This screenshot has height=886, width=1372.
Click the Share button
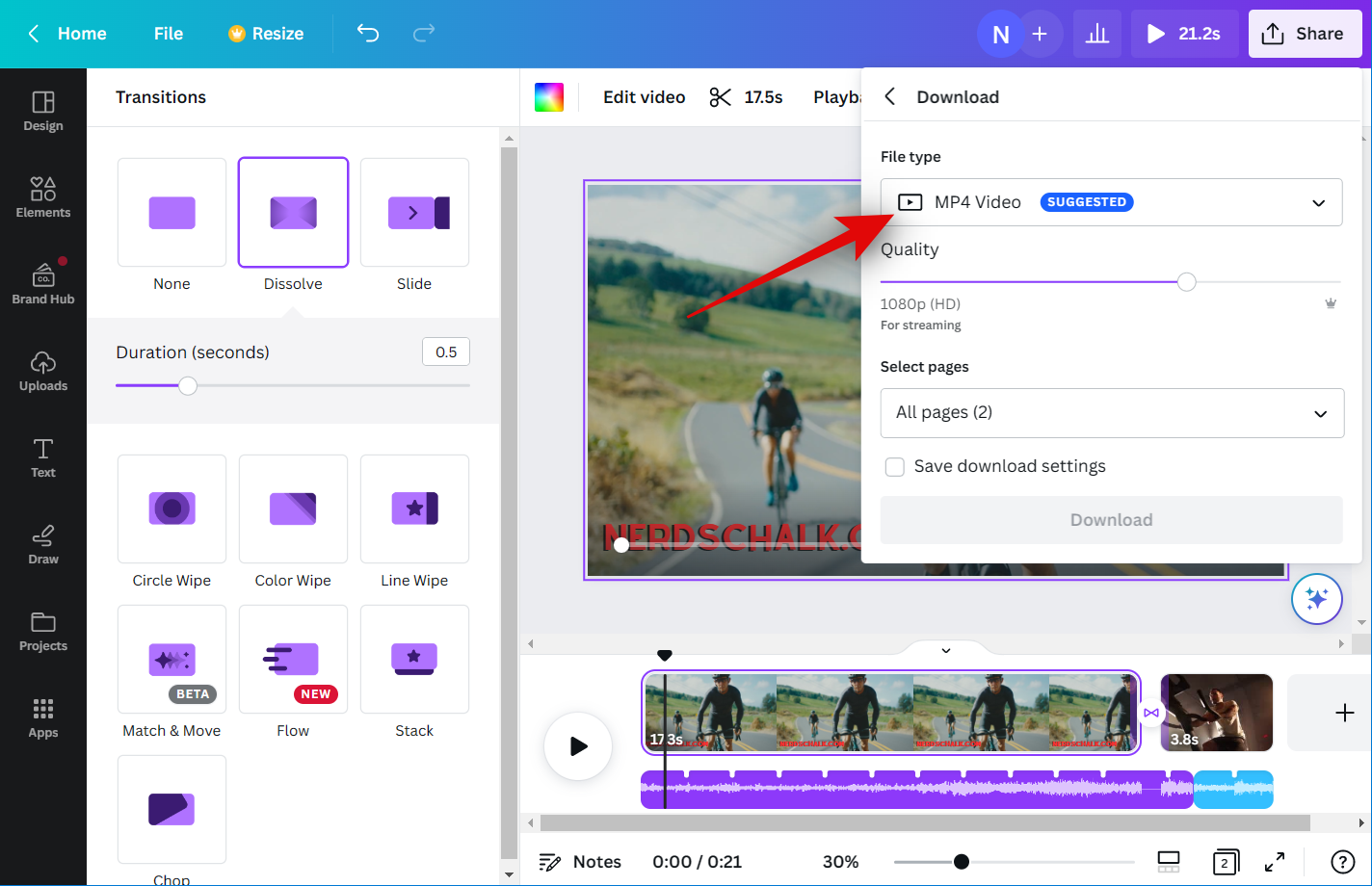click(x=1305, y=34)
